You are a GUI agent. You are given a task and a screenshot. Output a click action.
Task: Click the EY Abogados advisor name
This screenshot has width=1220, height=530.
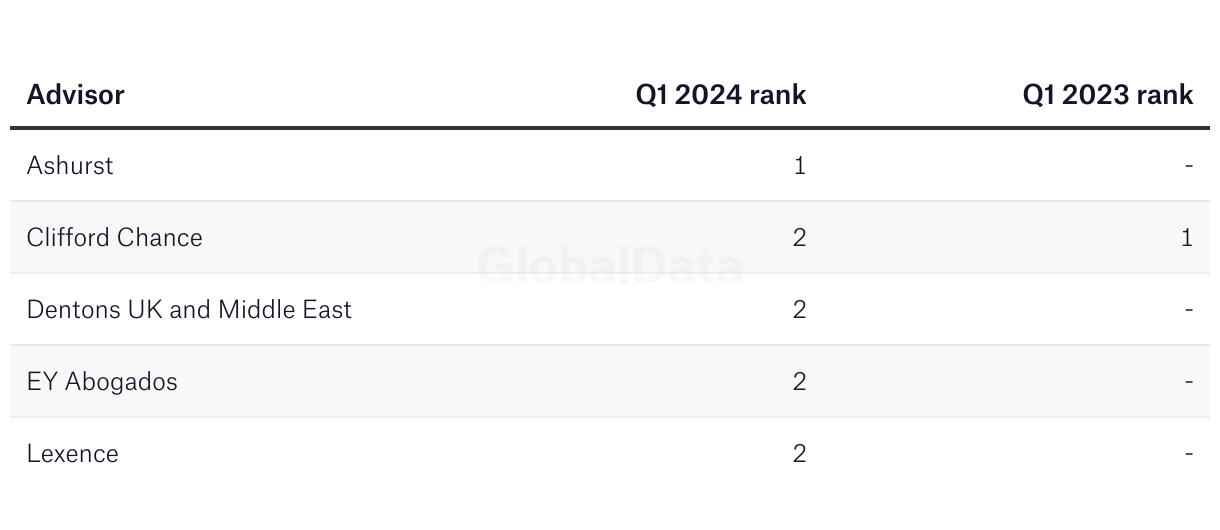[102, 381]
